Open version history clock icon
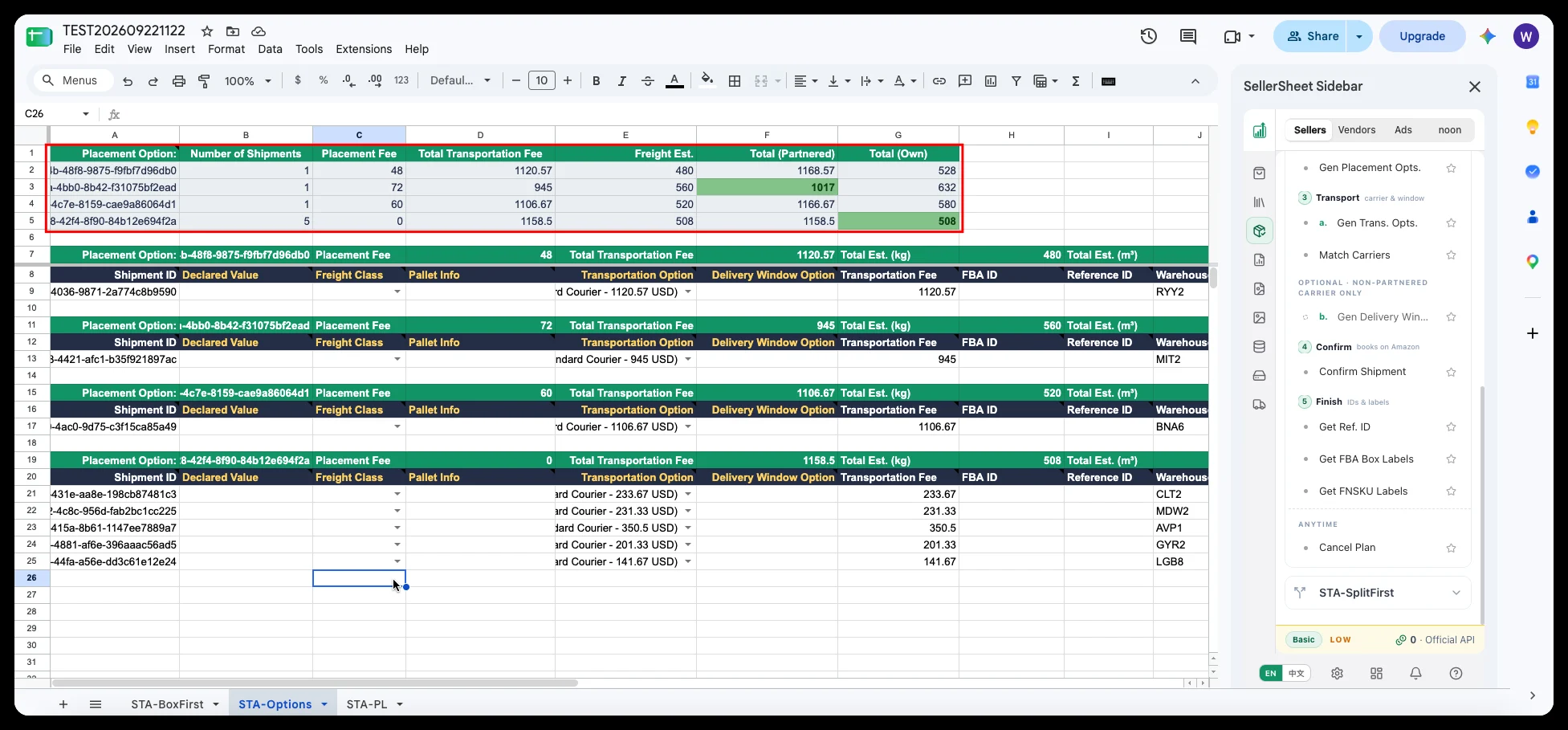The width and height of the screenshot is (1568, 730). coord(1149,36)
